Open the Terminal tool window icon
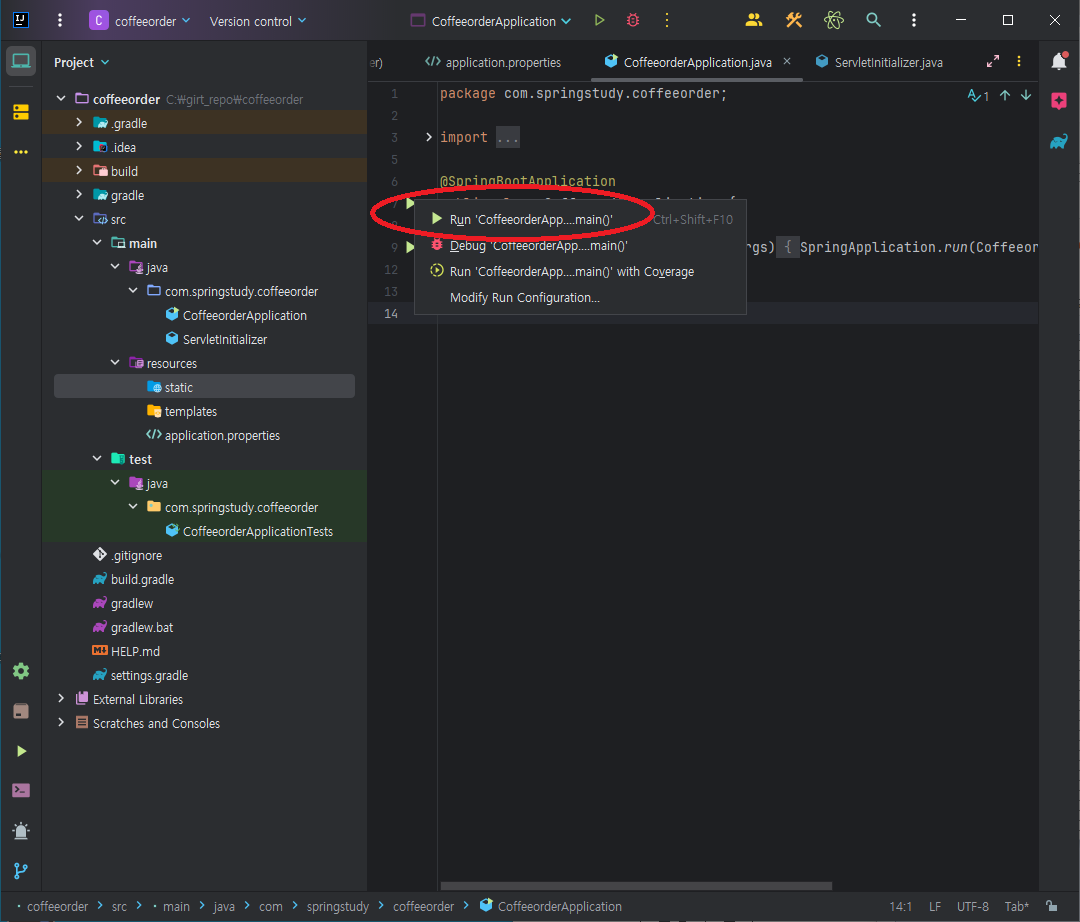Viewport: 1080px width, 922px height. pyautogui.click(x=21, y=790)
